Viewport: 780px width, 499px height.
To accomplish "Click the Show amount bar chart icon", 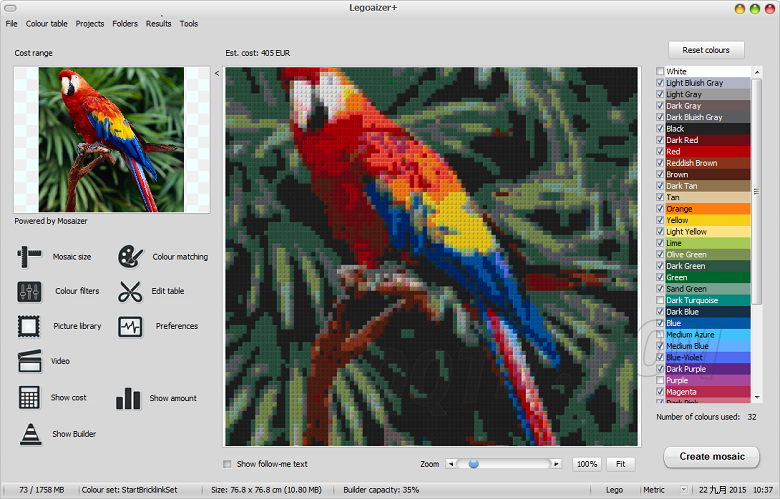I will (128, 398).
